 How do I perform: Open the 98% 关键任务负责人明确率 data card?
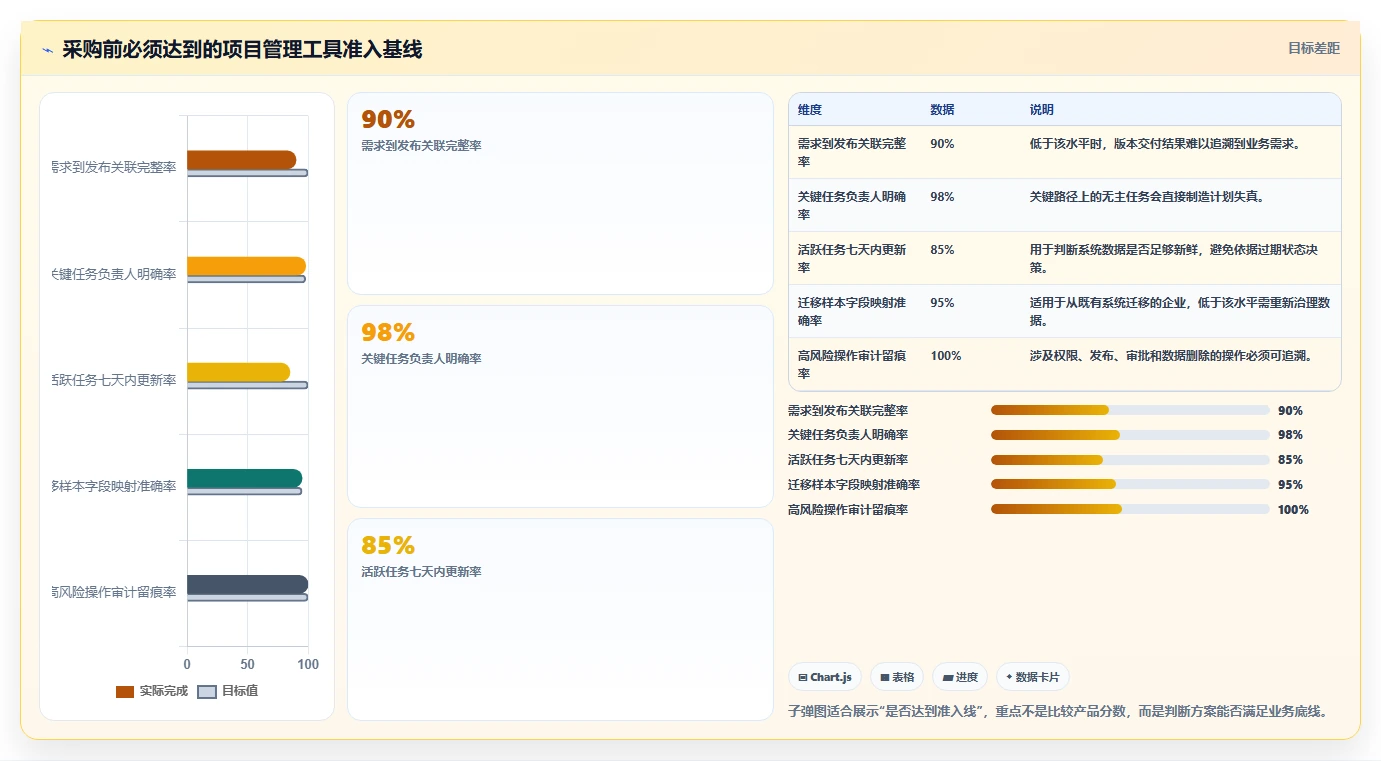(560, 406)
